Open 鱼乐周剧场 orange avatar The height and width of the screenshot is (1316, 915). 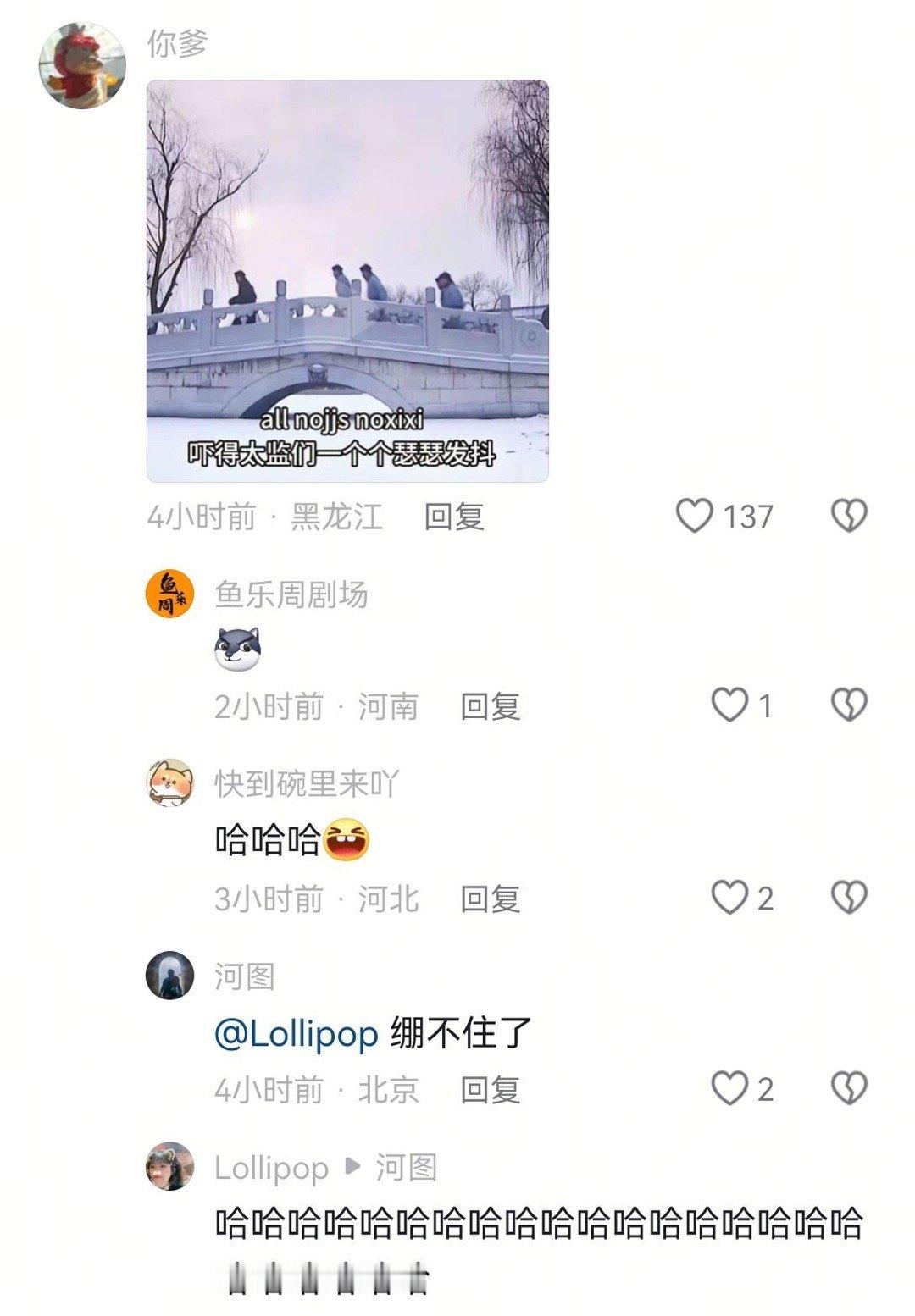[x=170, y=594]
